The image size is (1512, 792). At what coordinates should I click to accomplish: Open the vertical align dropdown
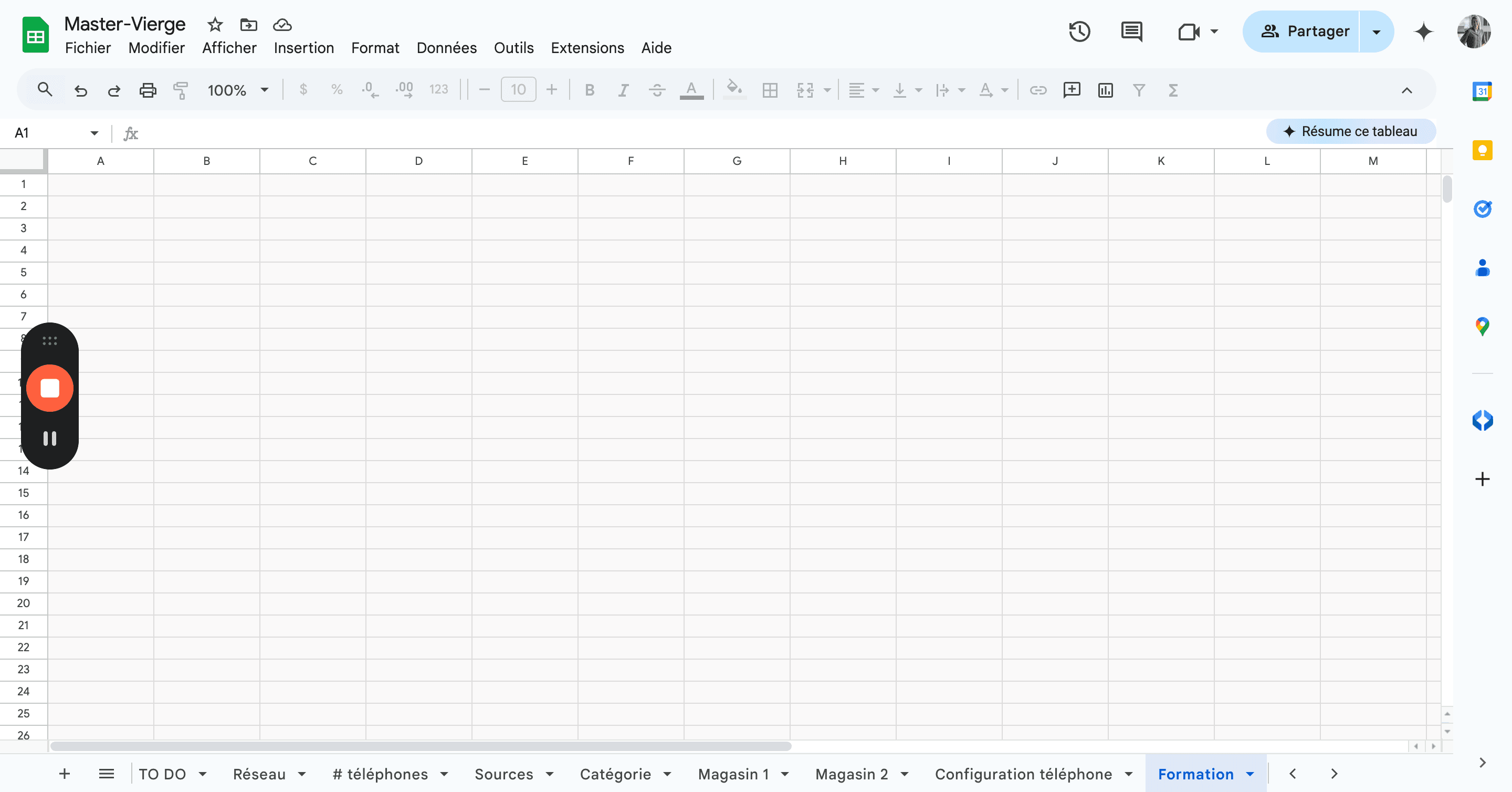[907, 90]
